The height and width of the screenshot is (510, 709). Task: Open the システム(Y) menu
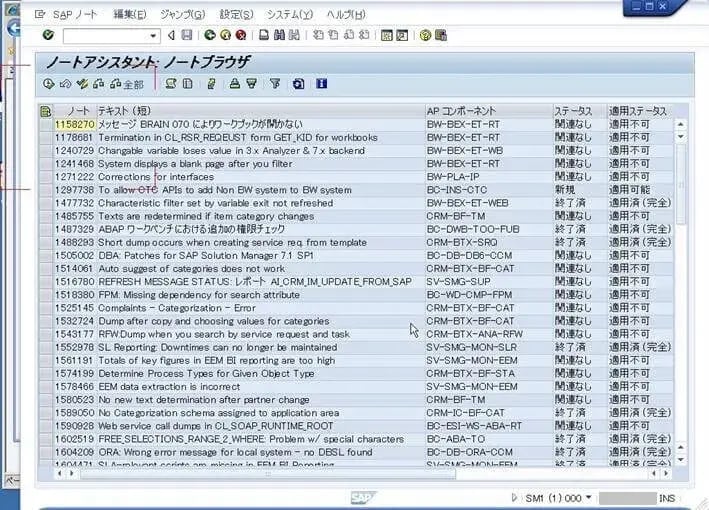pos(290,14)
